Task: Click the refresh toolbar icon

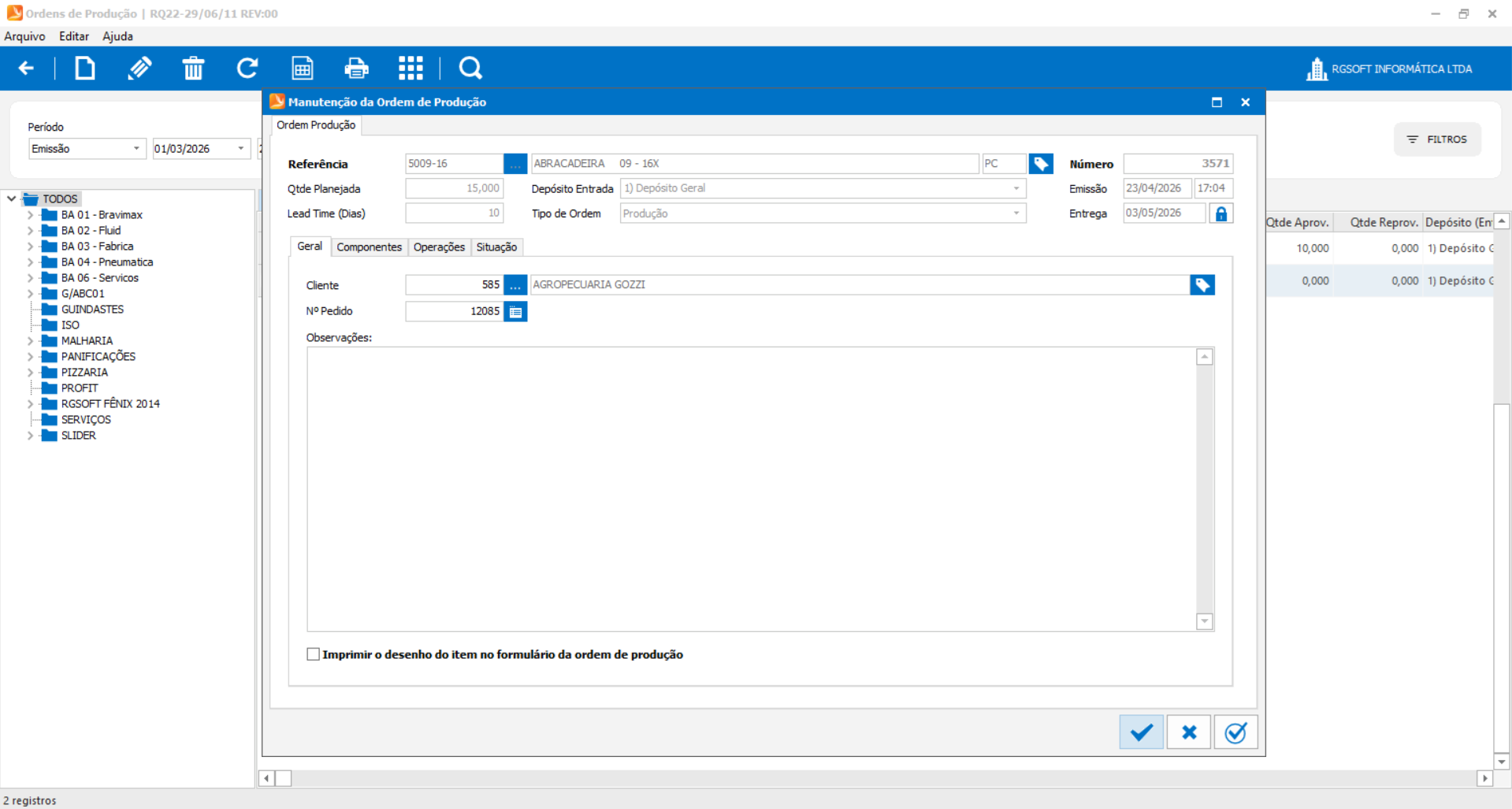Action: 247,69
